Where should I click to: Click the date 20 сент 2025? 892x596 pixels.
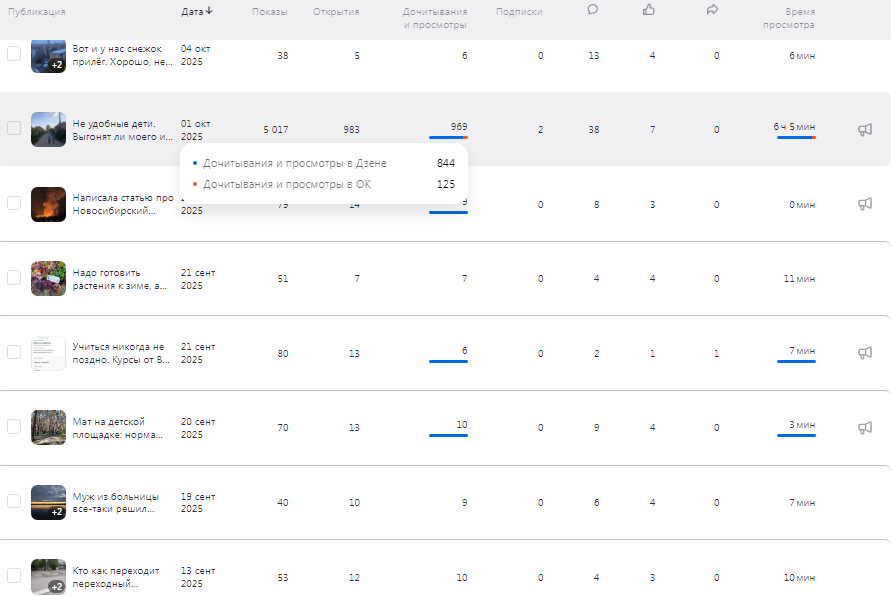pos(198,428)
